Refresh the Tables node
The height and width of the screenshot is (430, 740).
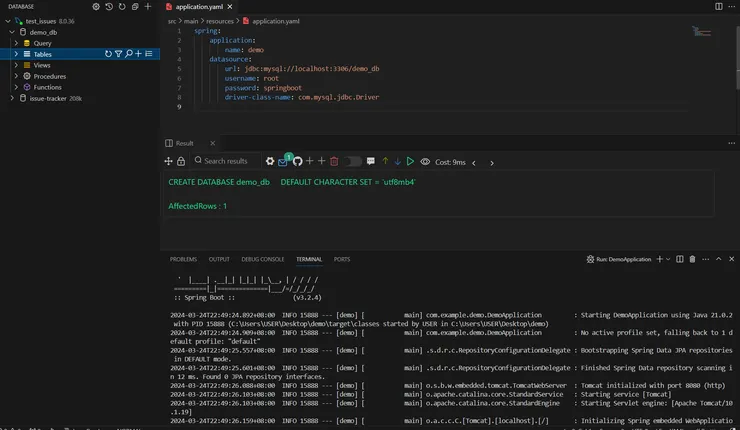point(108,54)
